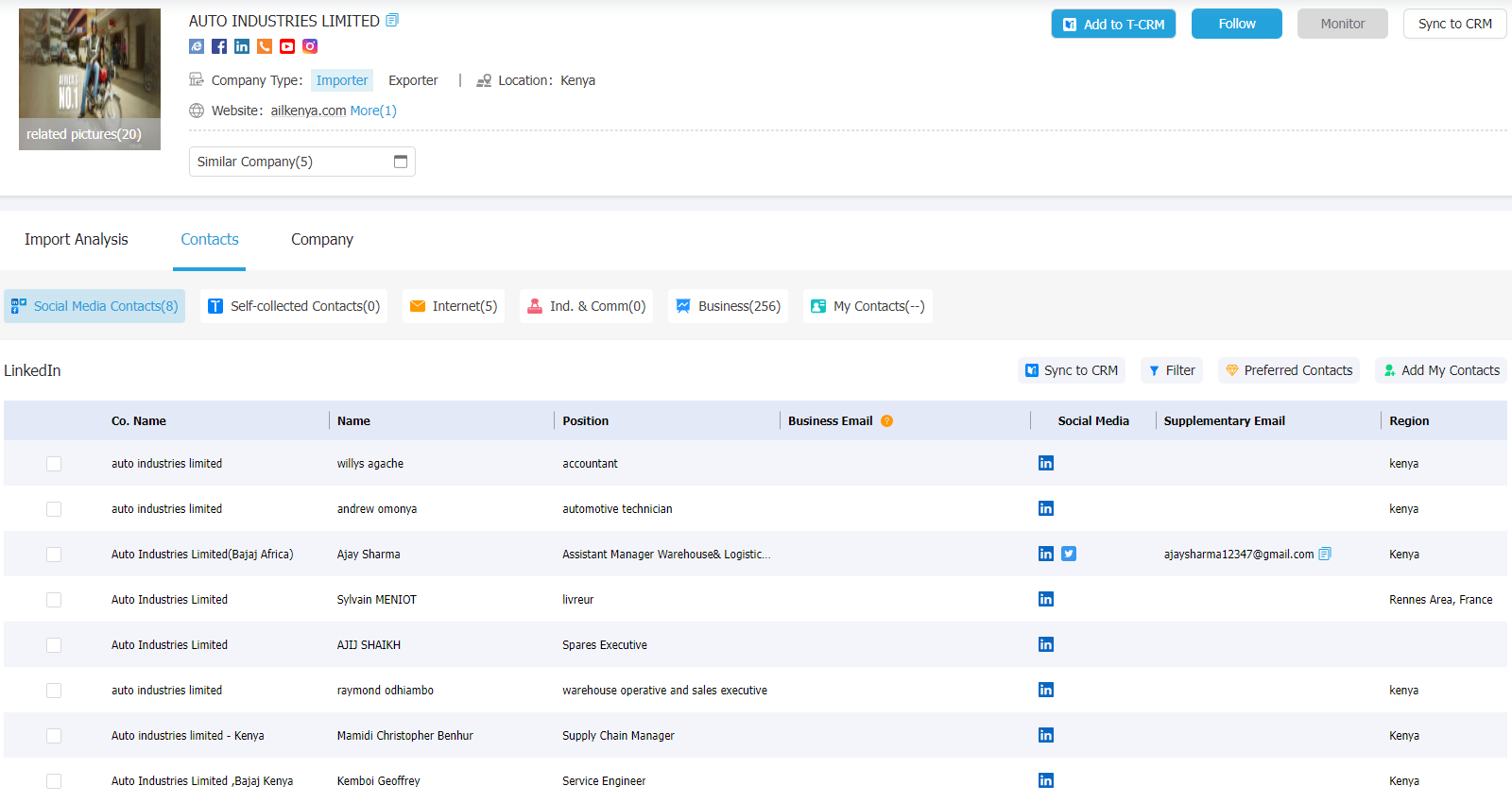Image resolution: width=1512 pixels, height=803 pixels.
Task: Select the Exporter company type
Action: 413,80
